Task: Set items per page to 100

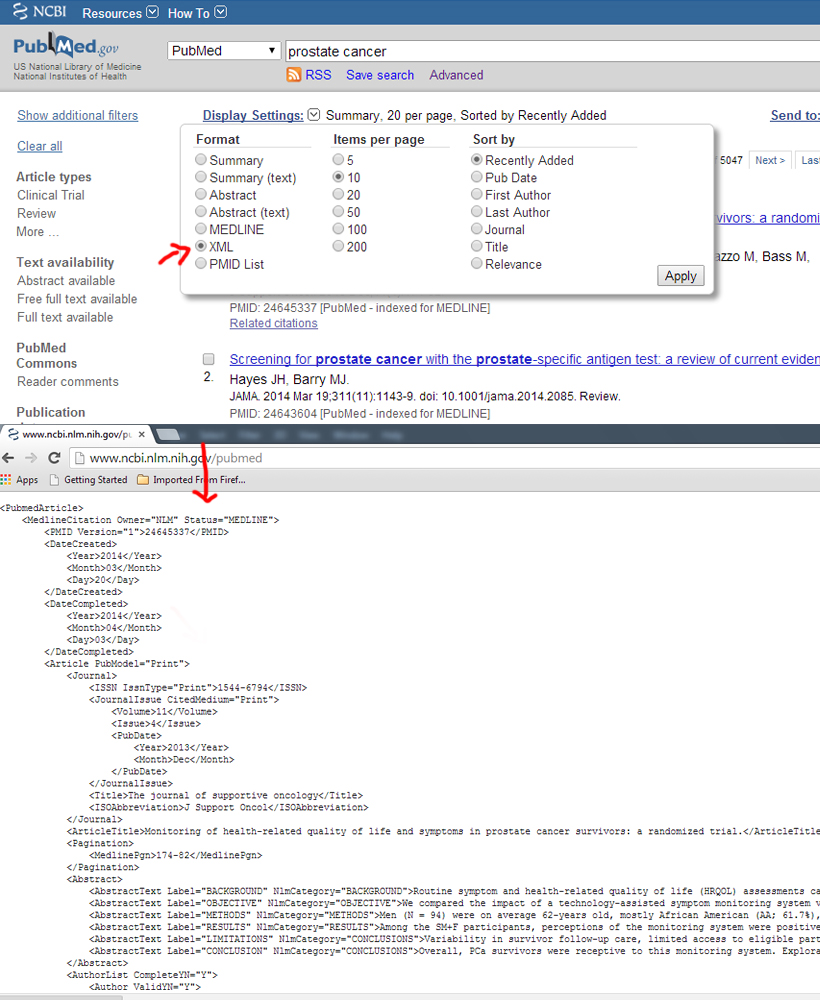Action: tap(338, 228)
